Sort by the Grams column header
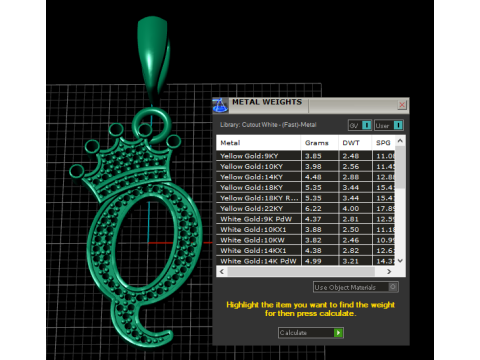The width and height of the screenshot is (480, 360). click(320, 143)
